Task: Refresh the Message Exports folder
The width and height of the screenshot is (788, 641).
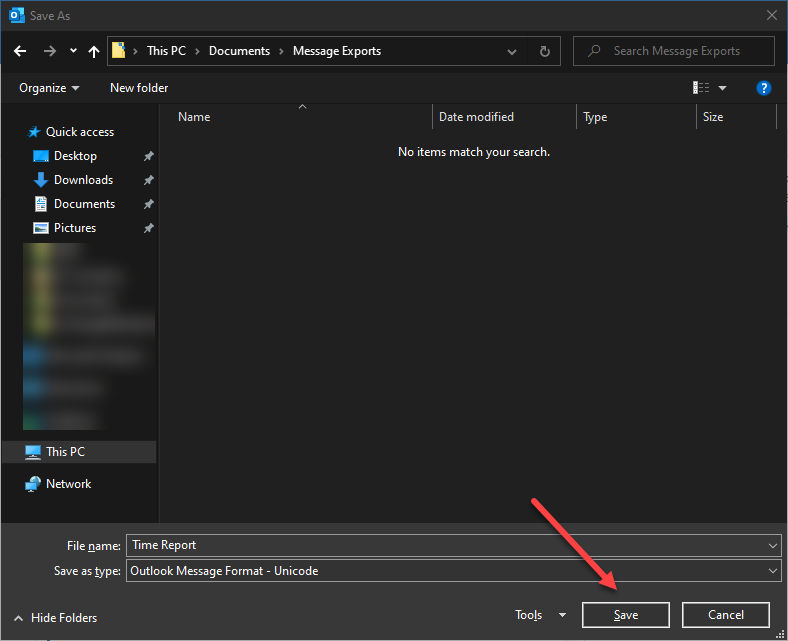Action: [x=544, y=51]
